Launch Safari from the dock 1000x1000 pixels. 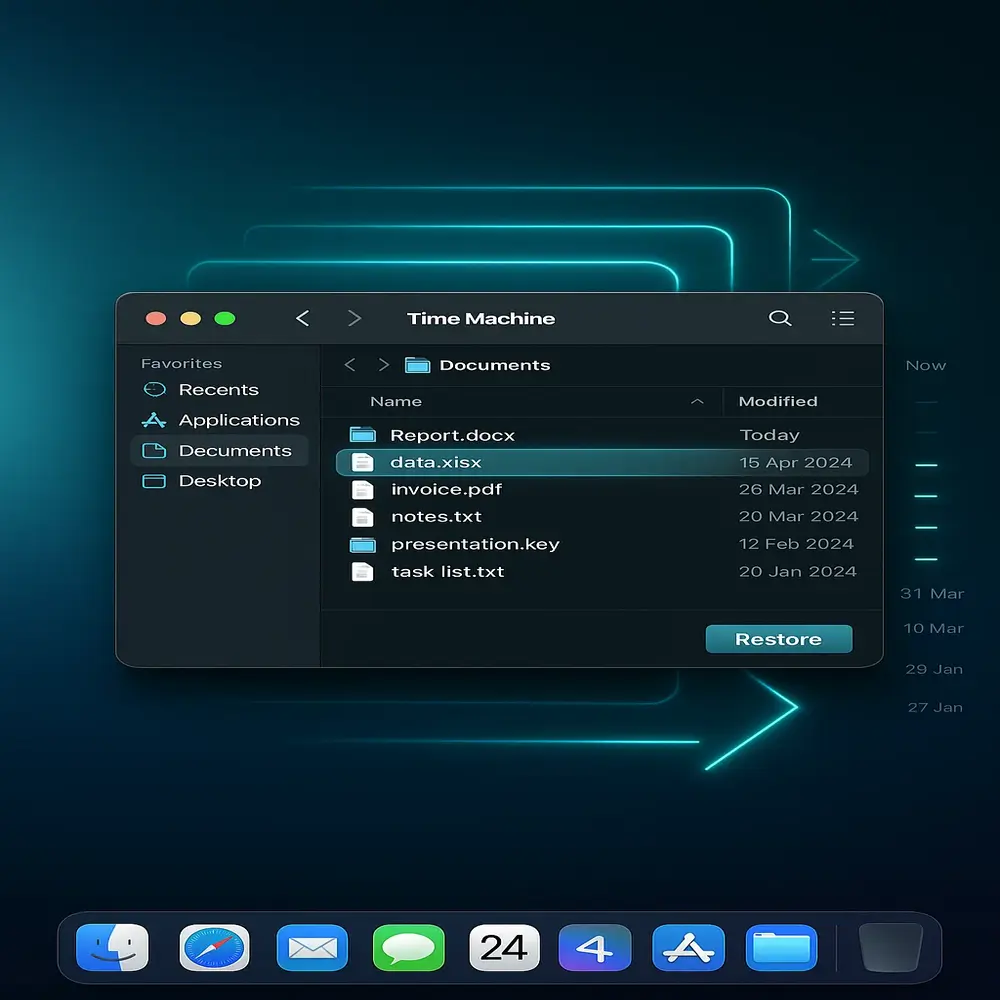coord(214,947)
